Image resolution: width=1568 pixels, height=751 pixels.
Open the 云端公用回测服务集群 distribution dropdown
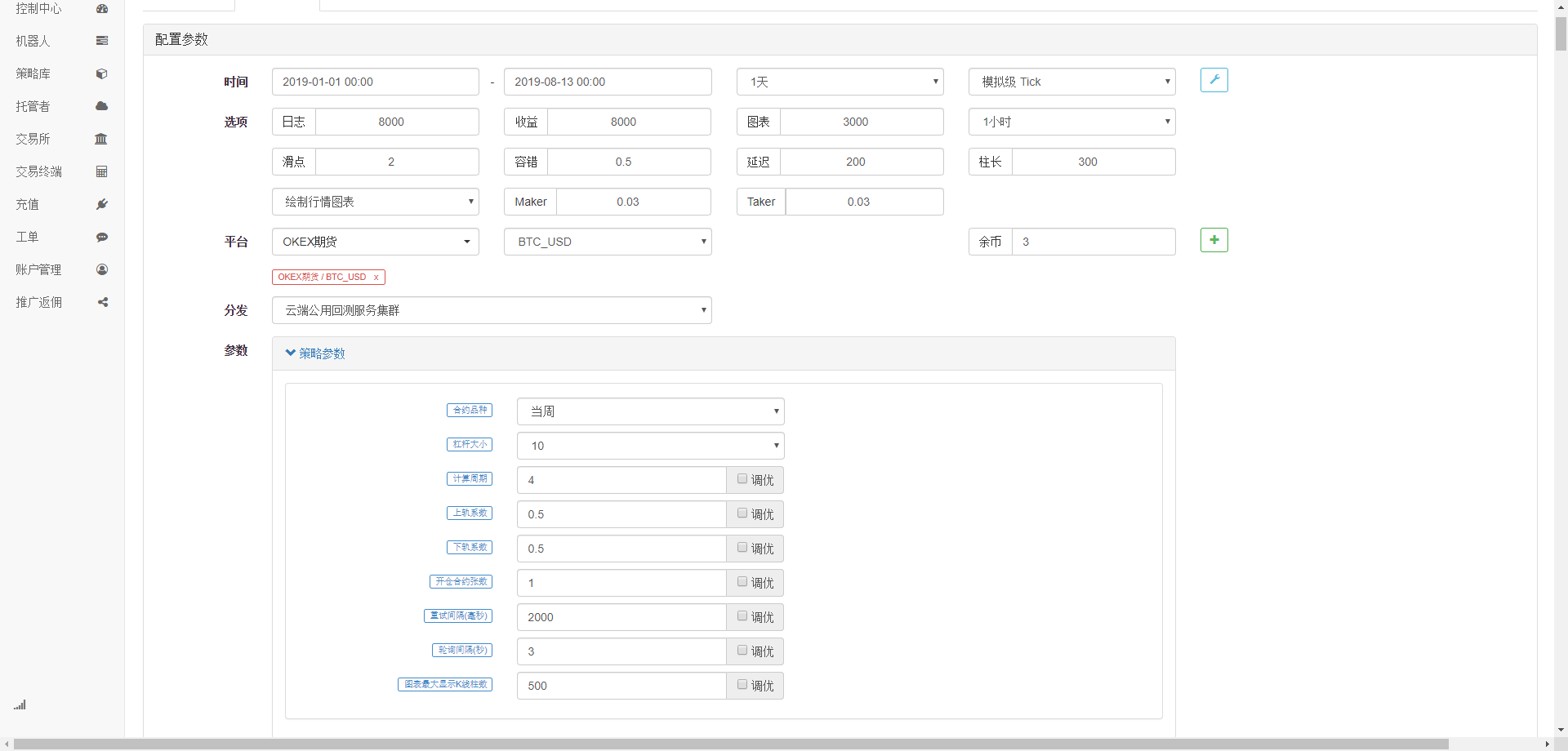click(x=491, y=310)
